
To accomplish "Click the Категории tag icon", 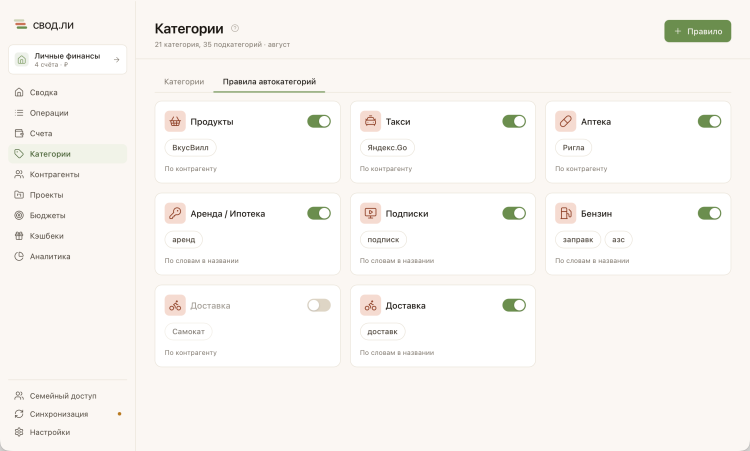I will tap(19, 154).
